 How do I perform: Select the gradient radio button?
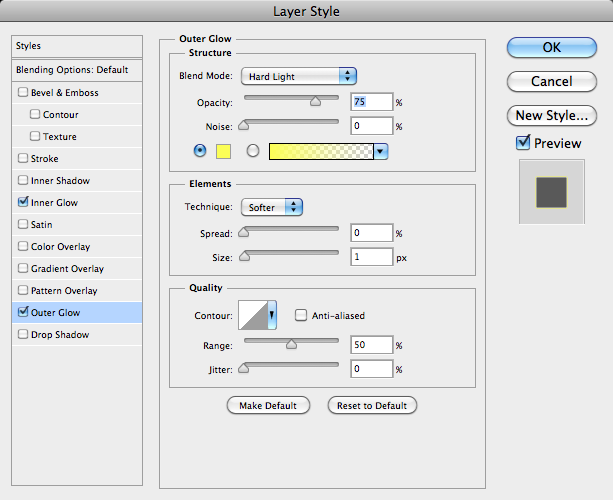coord(253,151)
